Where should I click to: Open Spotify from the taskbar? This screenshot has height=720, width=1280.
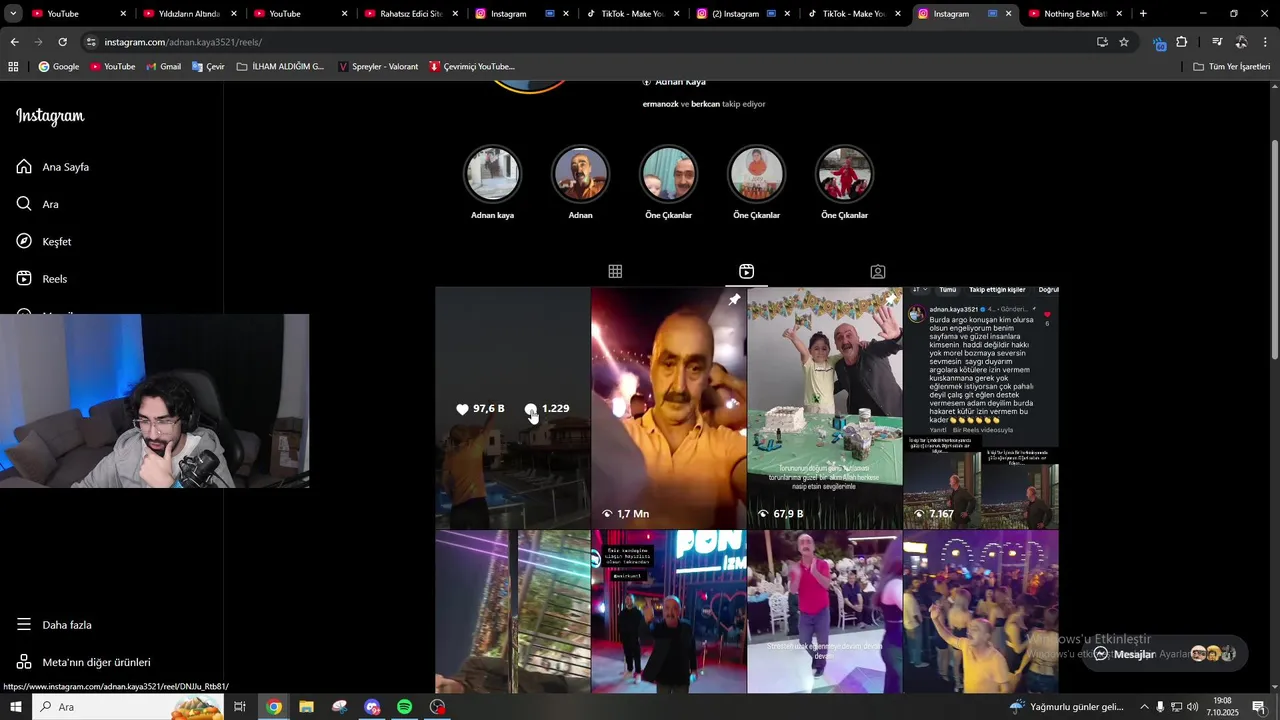[404, 707]
